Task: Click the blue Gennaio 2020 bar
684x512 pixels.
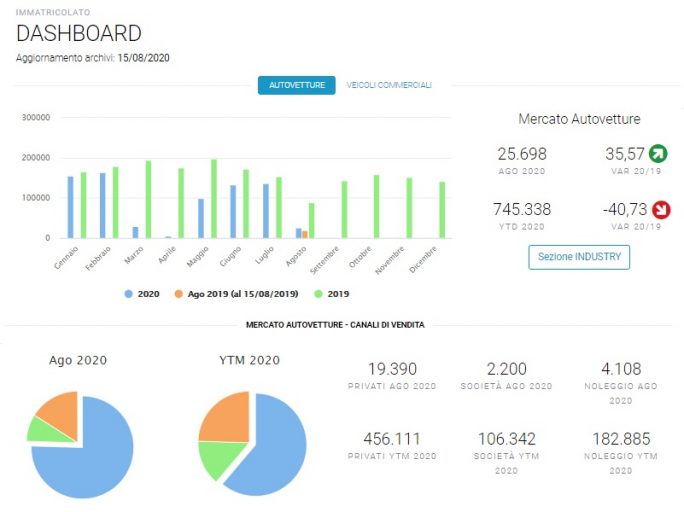Action: 71,207
